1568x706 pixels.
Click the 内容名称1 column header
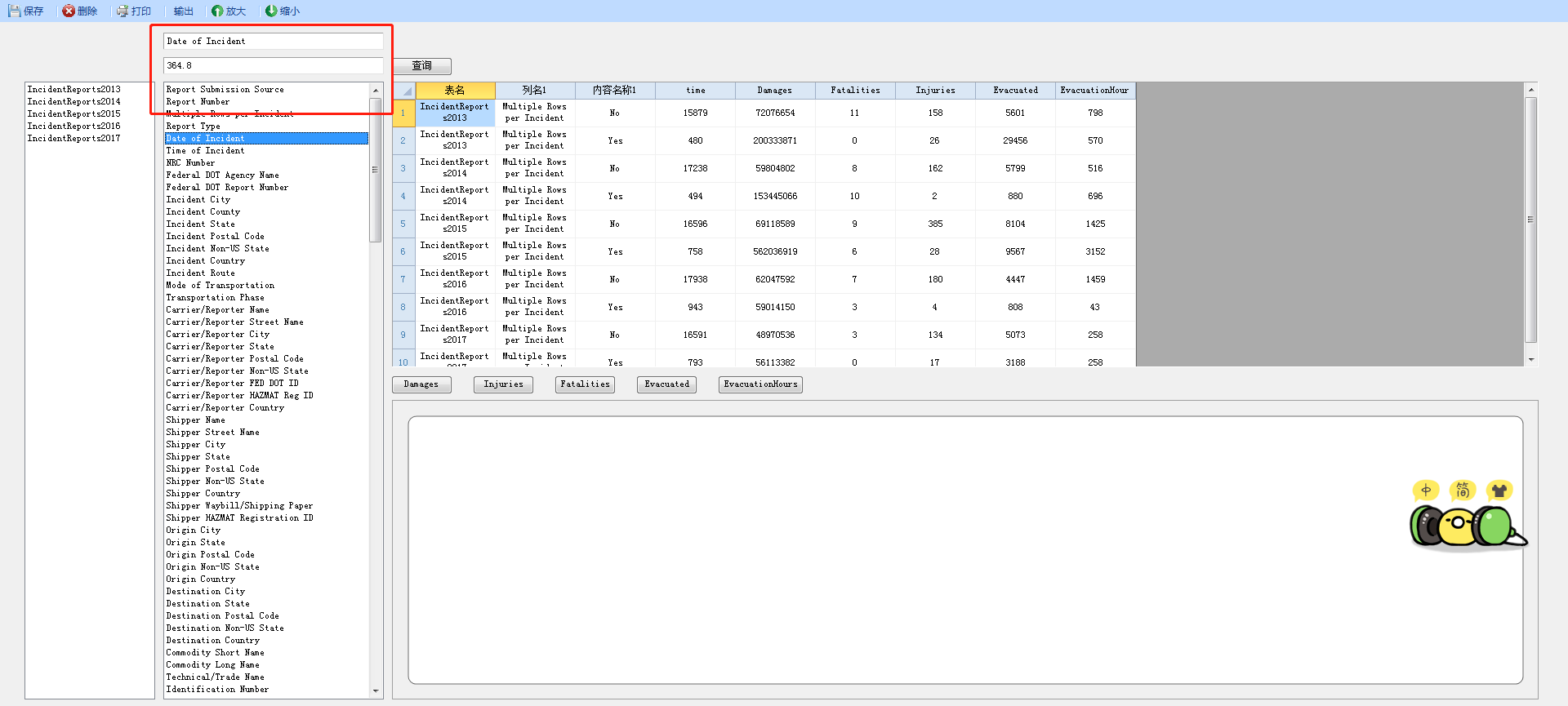click(x=615, y=91)
